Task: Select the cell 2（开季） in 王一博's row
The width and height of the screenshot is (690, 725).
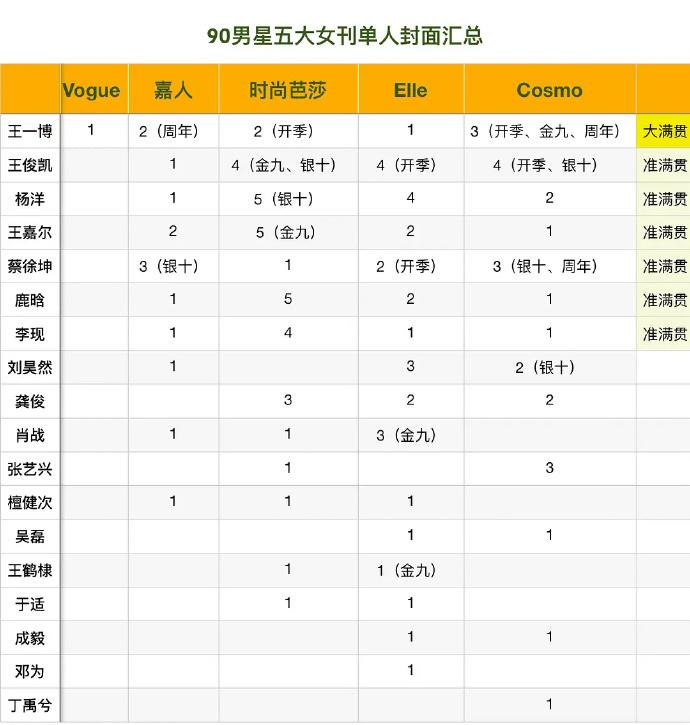Action: pyautogui.click(x=288, y=131)
